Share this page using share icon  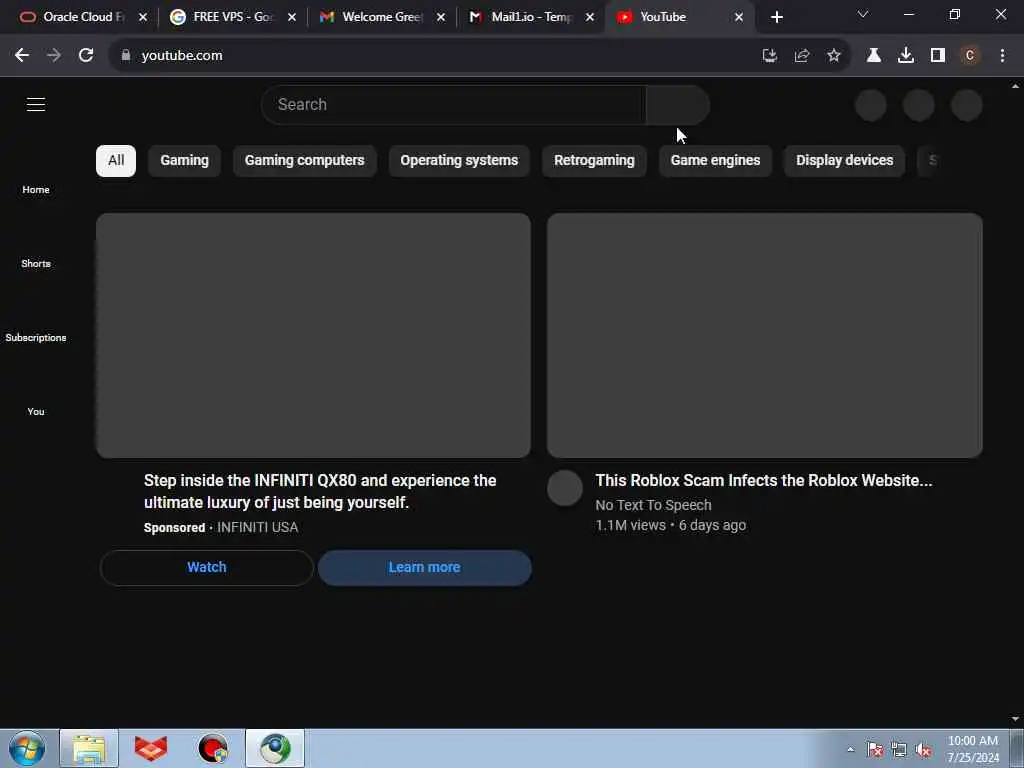(802, 56)
